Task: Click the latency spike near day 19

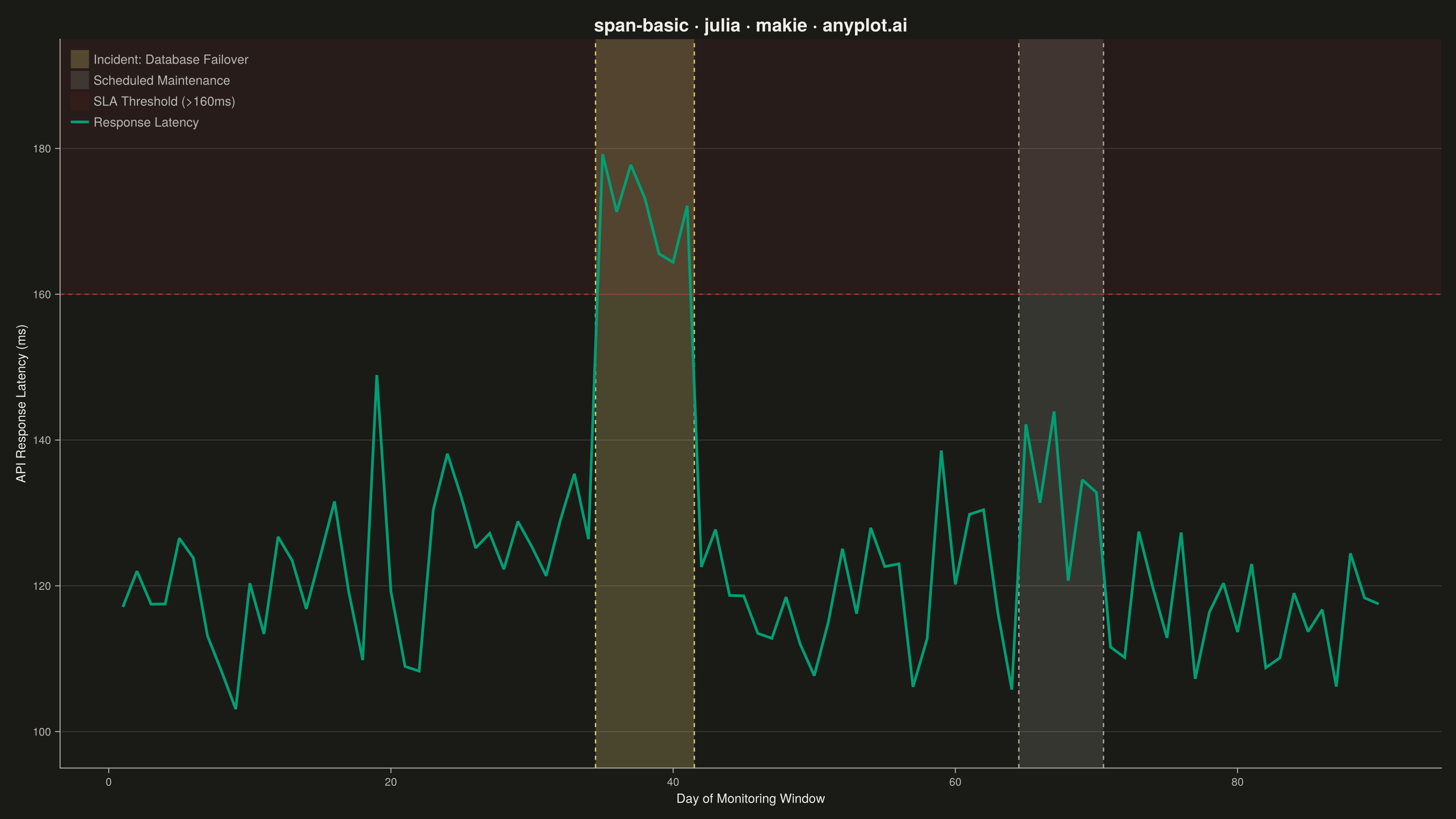Action: coord(376,376)
